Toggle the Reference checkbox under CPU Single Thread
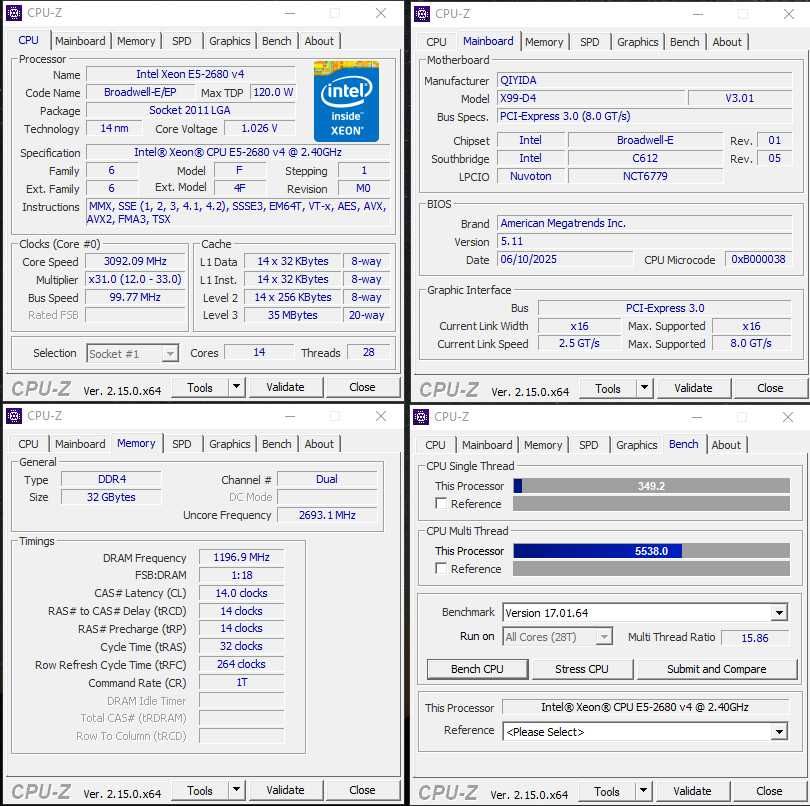810x806 pixels. coord(441,503)
